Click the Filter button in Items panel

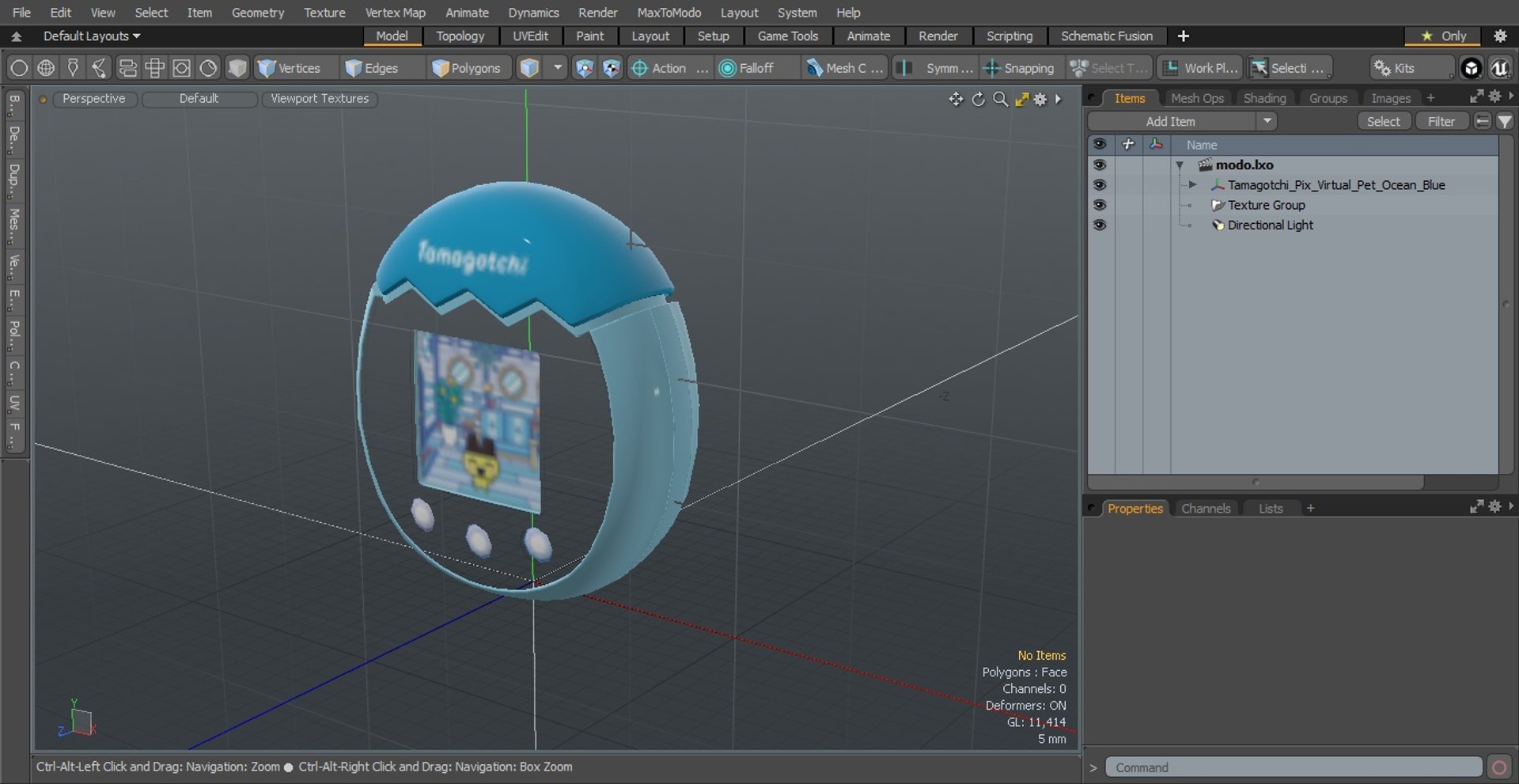1441,121
